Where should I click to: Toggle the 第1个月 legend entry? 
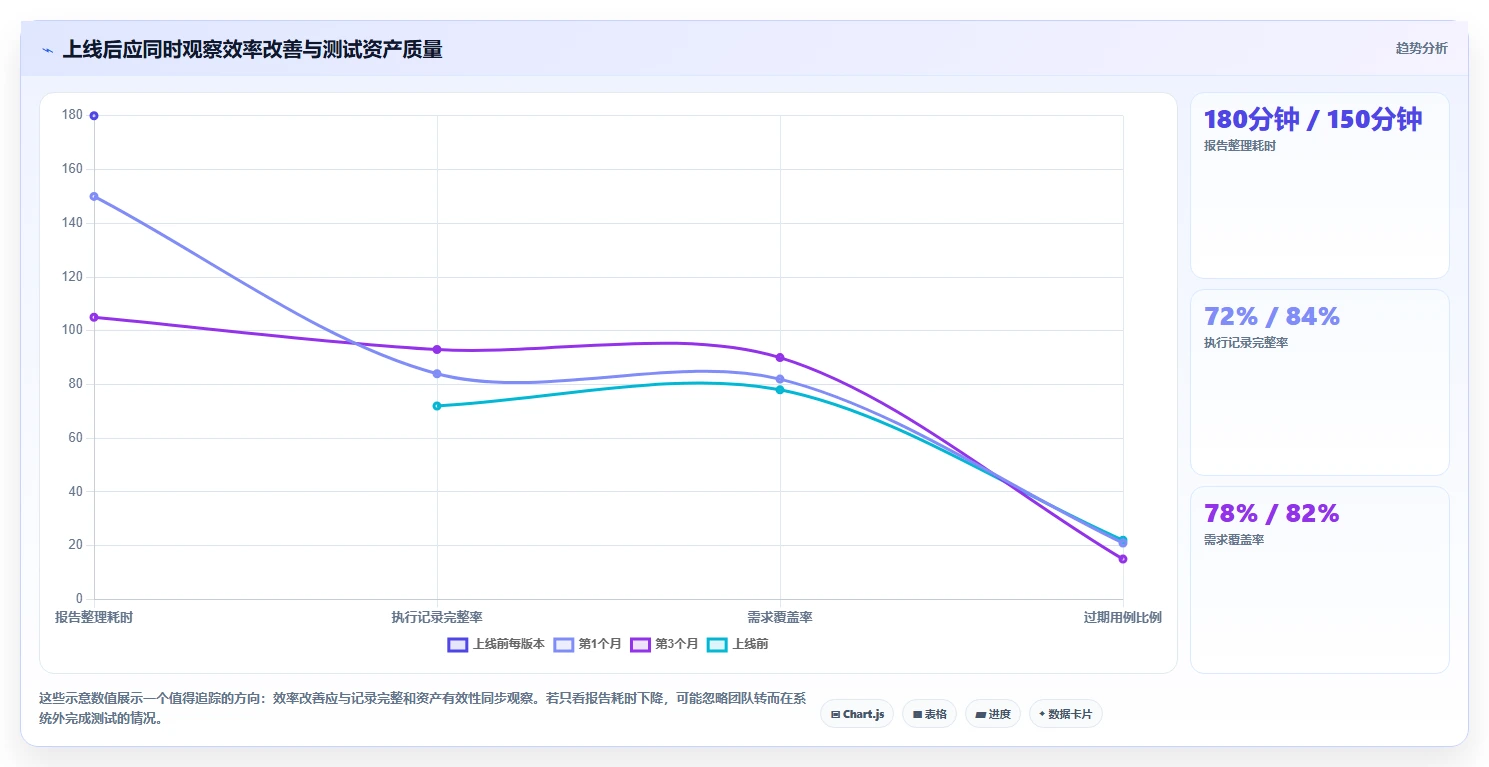[588, 644]
